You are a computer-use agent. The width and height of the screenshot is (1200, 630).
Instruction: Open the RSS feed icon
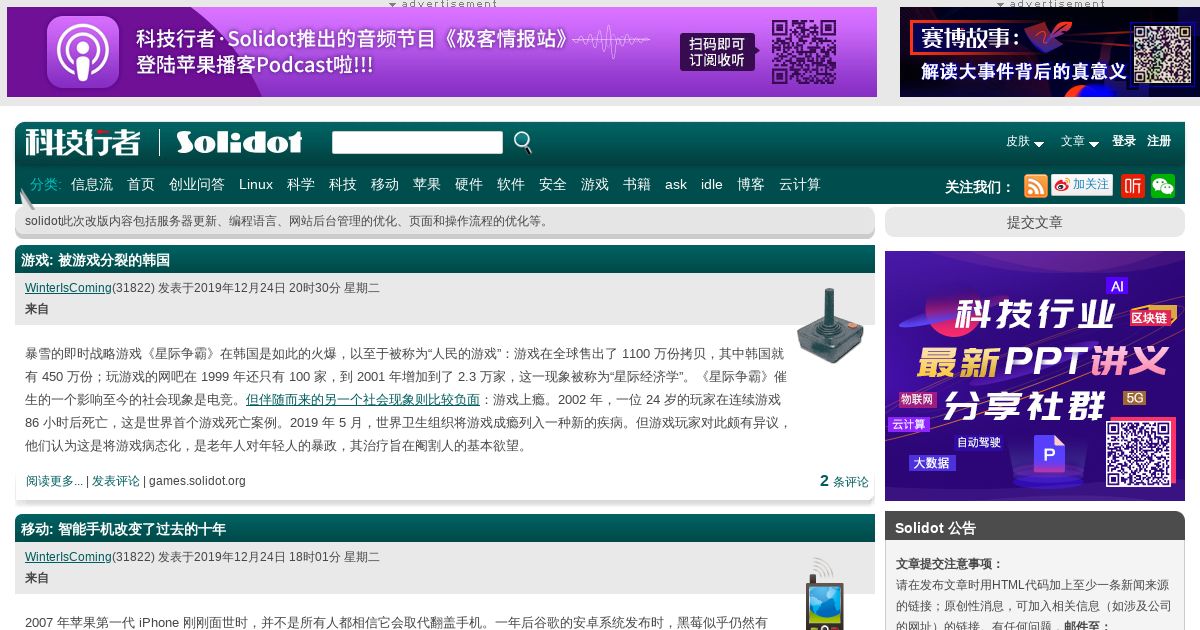click(x=1036, y=186)
